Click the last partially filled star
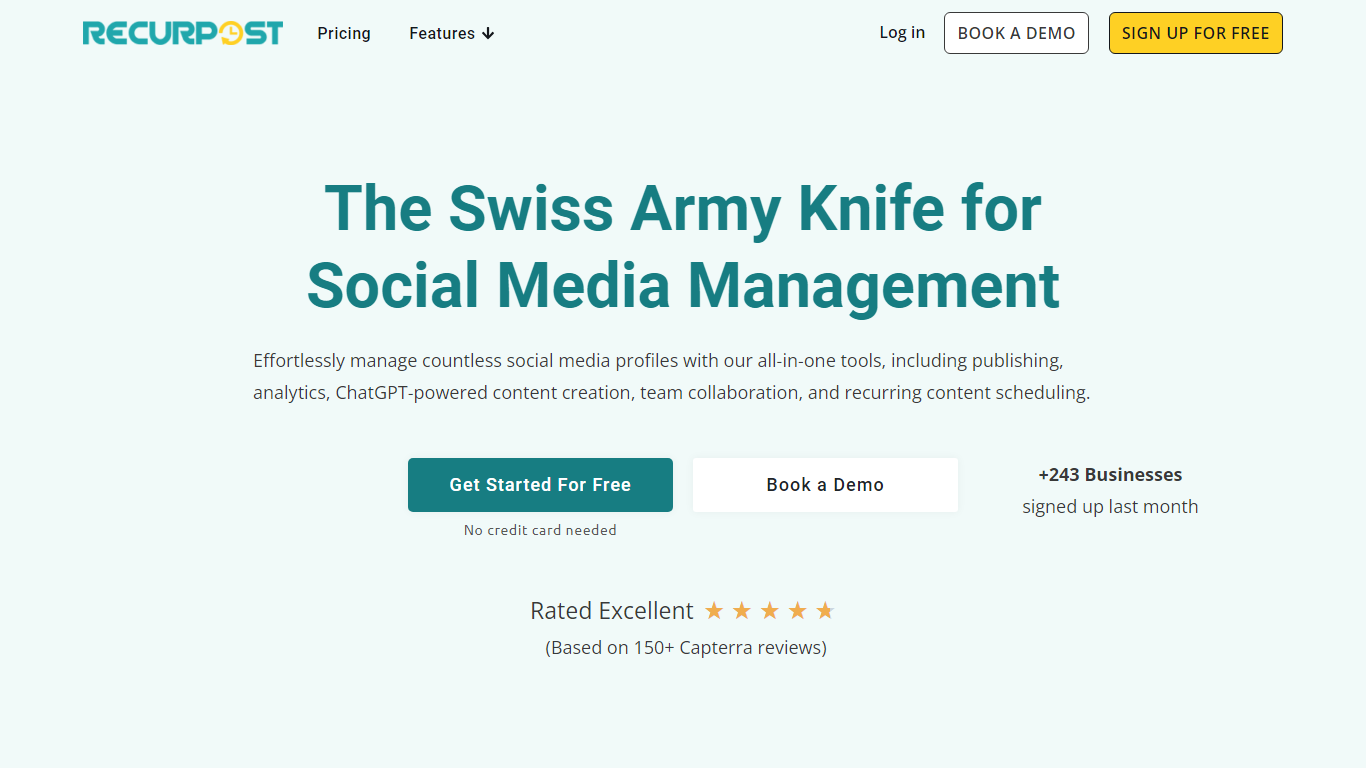1366x768 pixels. tap(825, 611)
